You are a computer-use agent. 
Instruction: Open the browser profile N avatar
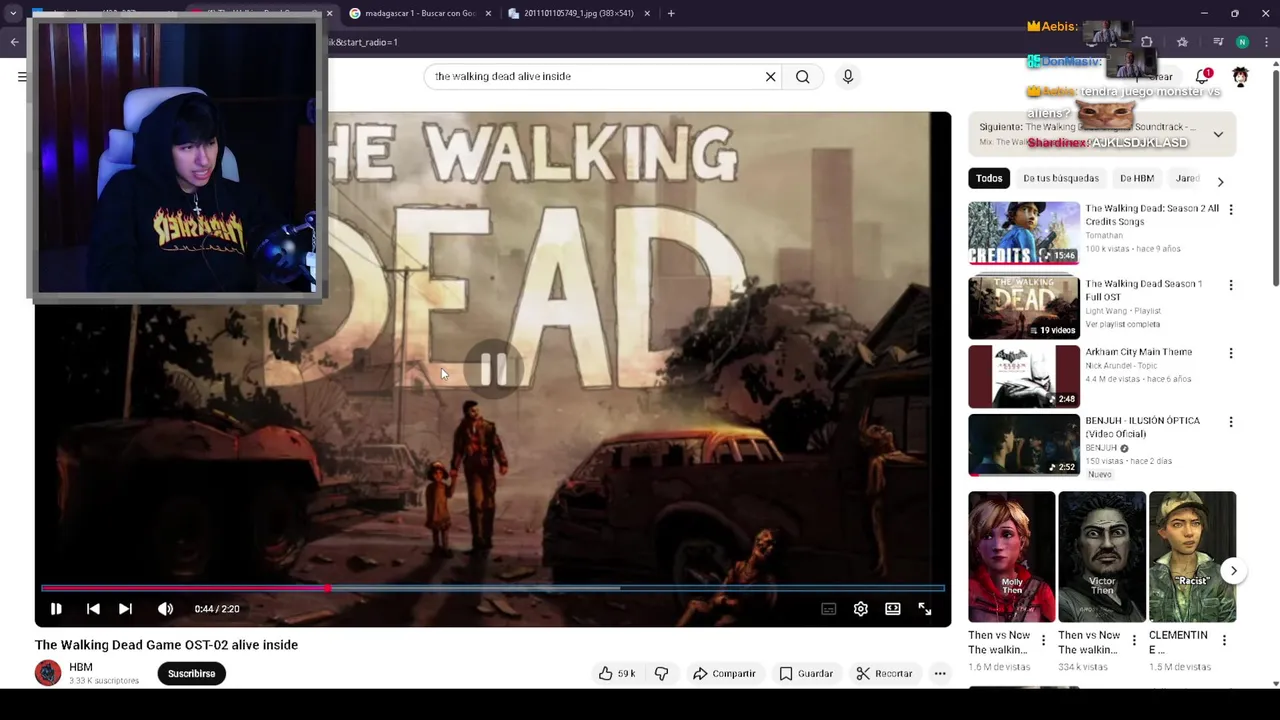pos(1242,42)
